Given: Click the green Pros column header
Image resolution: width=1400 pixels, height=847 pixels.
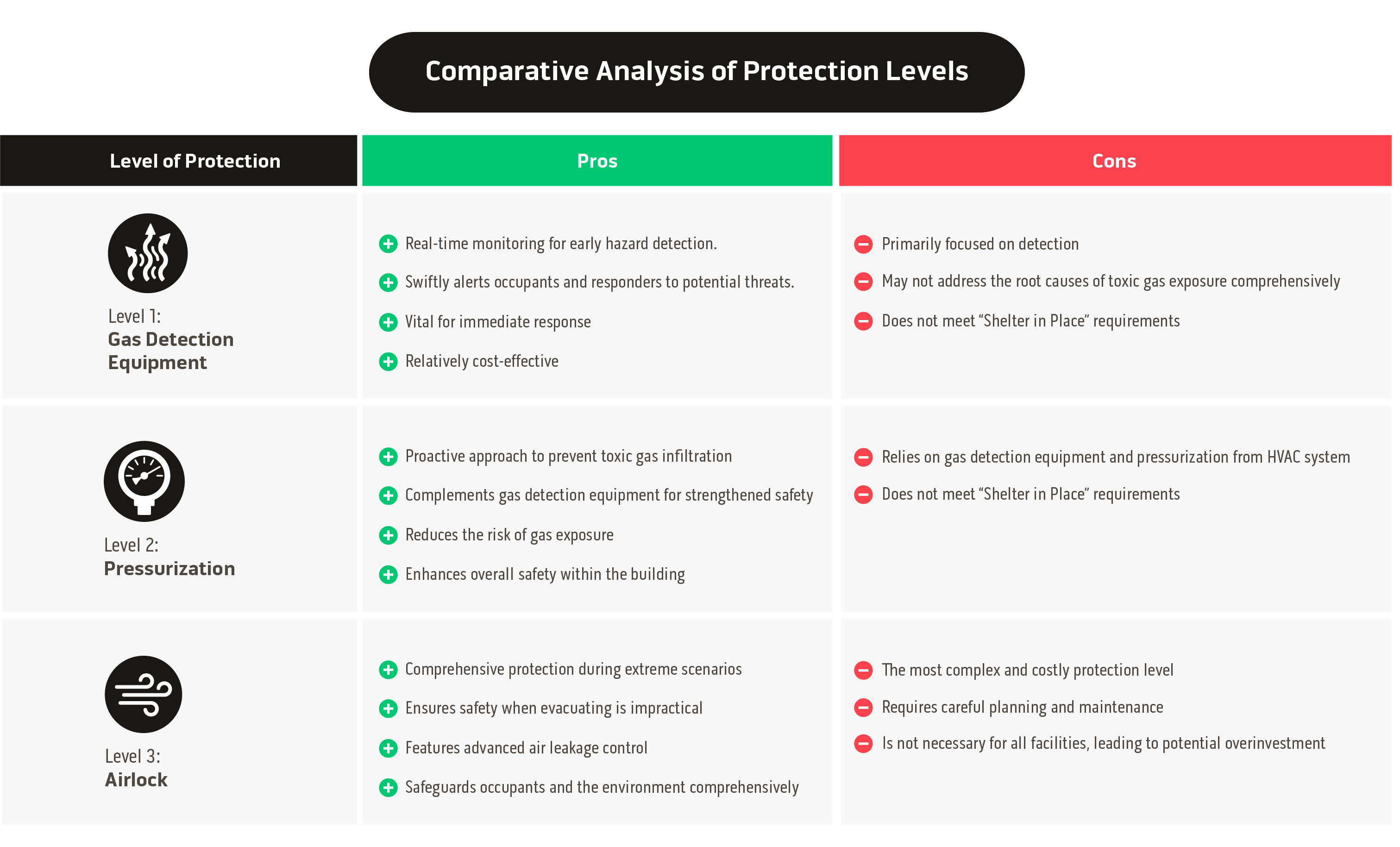Looking at the screenshot, I should [x=597, y=161].
